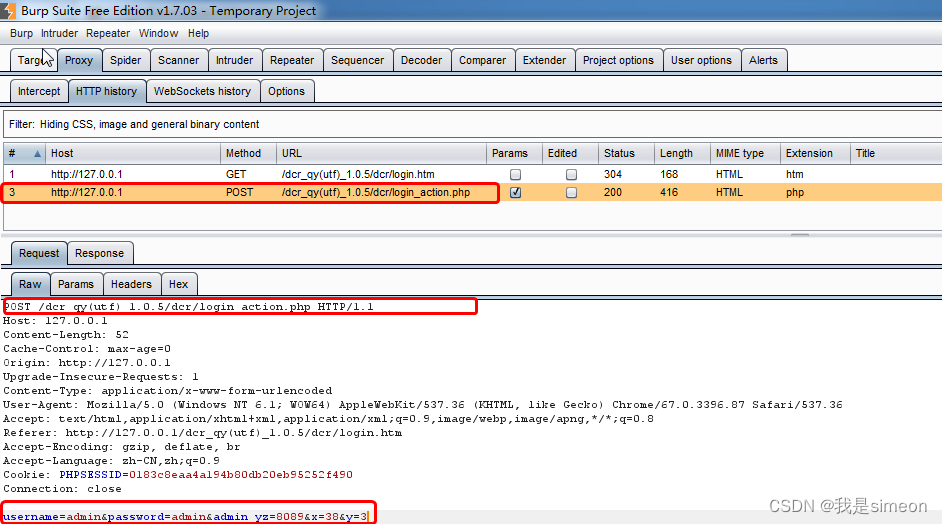Open the User options tab

[701, 60]
